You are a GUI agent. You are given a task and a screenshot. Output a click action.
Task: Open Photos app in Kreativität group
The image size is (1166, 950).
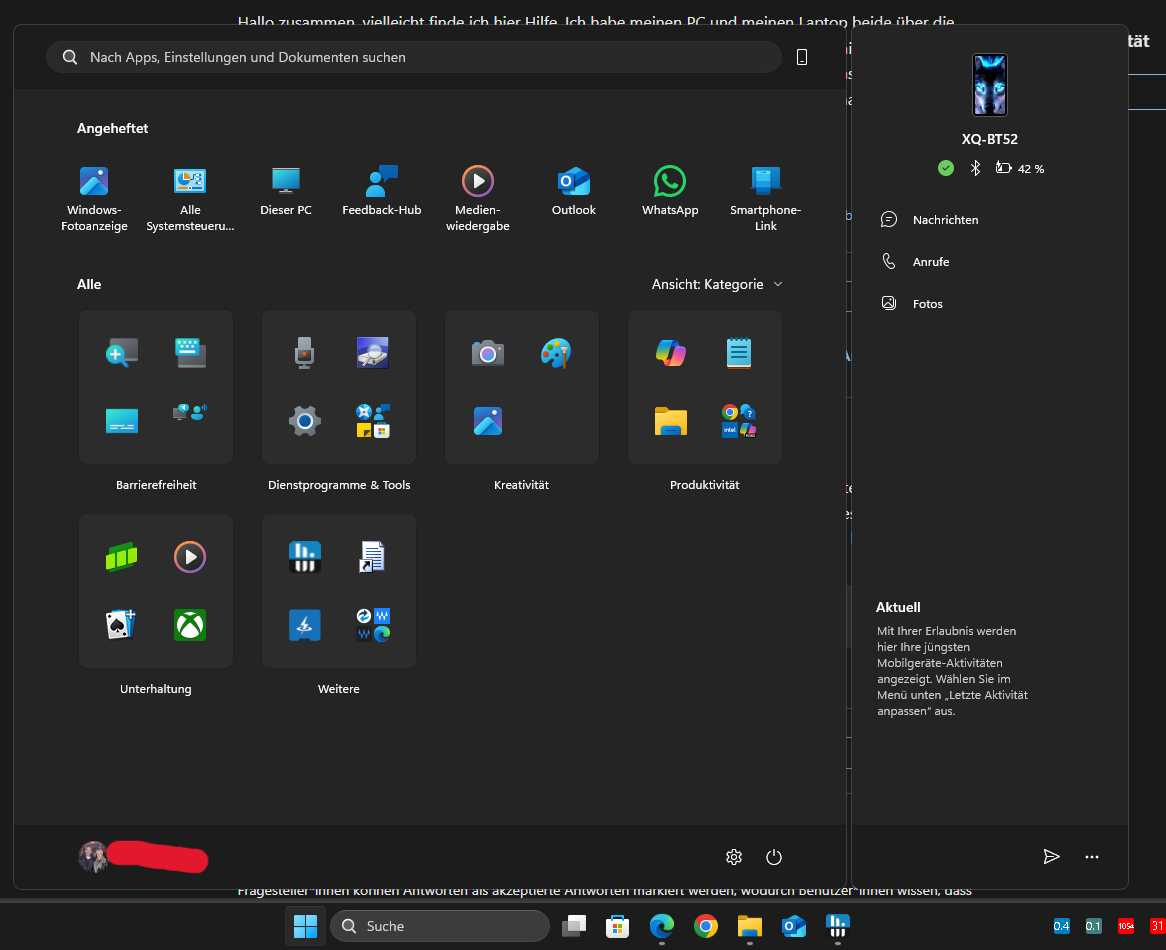[488, 421]
